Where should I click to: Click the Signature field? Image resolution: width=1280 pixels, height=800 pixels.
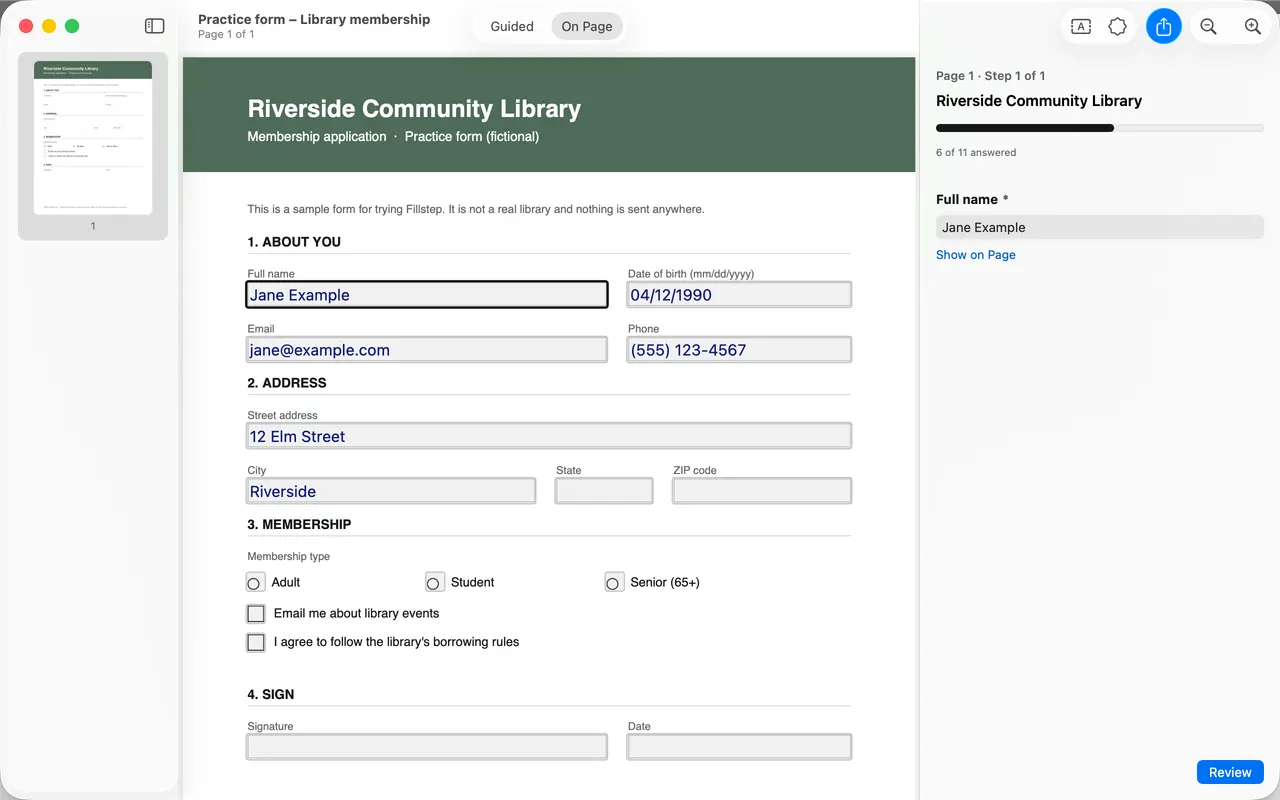pyautogui.click(x=427, y=747)
